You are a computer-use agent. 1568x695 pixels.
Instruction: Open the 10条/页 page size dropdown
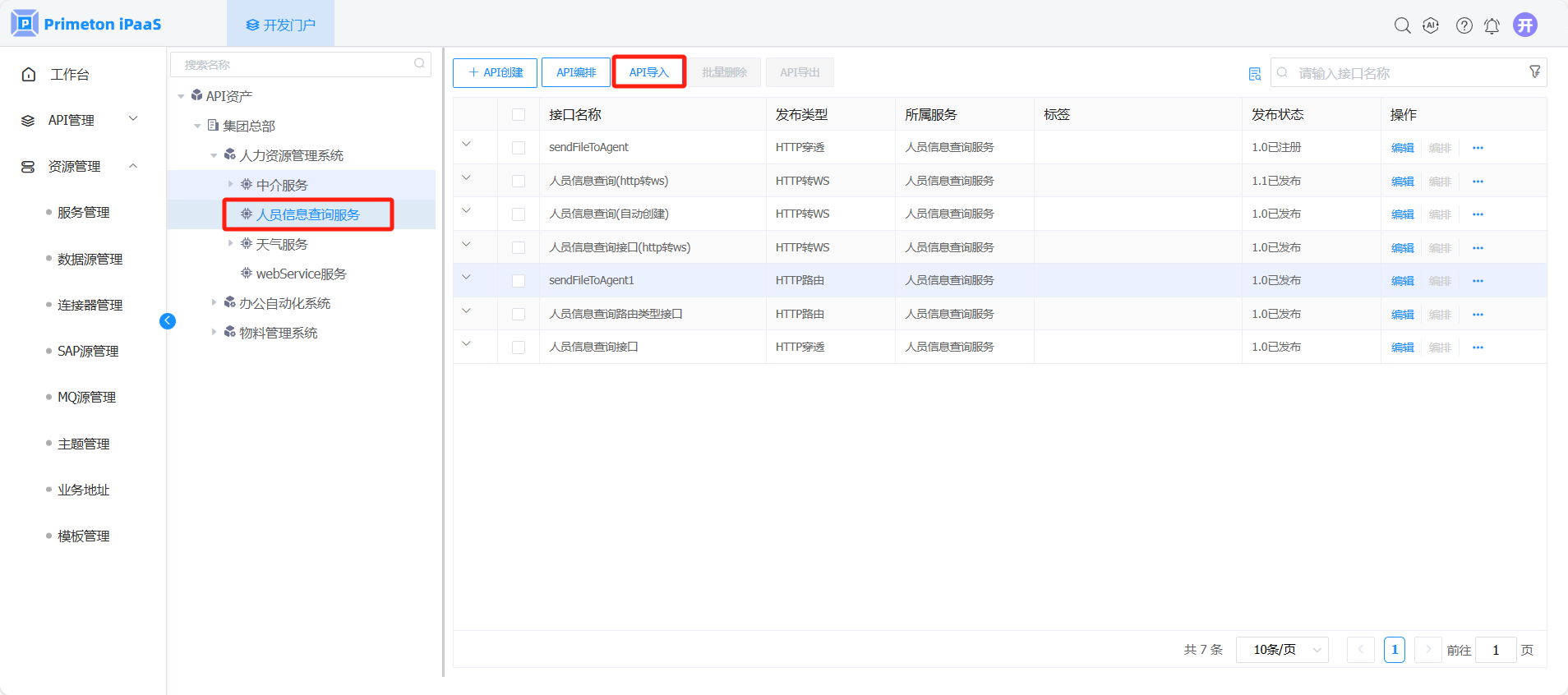tap(1282, 650)
